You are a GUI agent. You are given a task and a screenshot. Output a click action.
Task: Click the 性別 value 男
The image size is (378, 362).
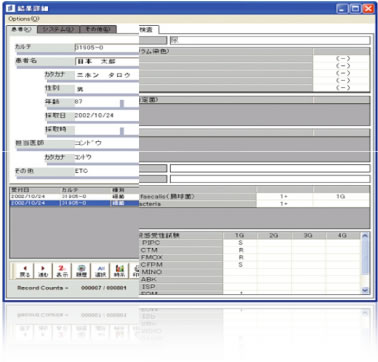[80, 89]
